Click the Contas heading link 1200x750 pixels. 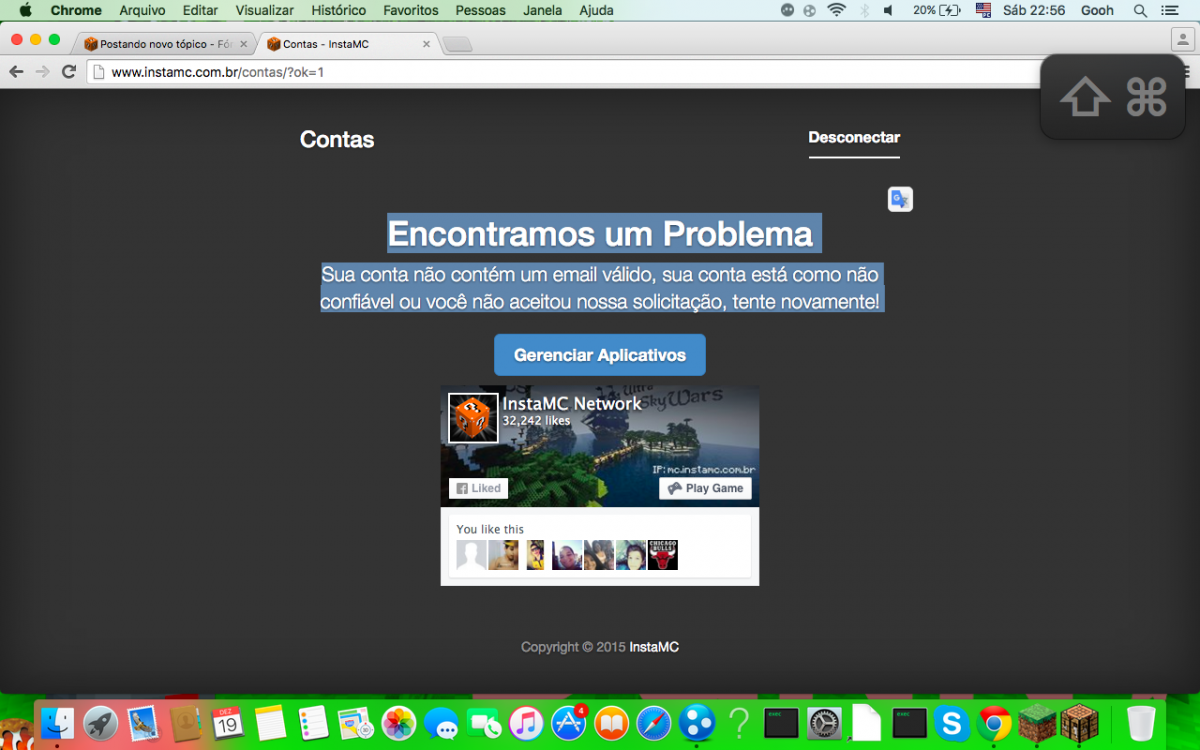tap(337, 139)
